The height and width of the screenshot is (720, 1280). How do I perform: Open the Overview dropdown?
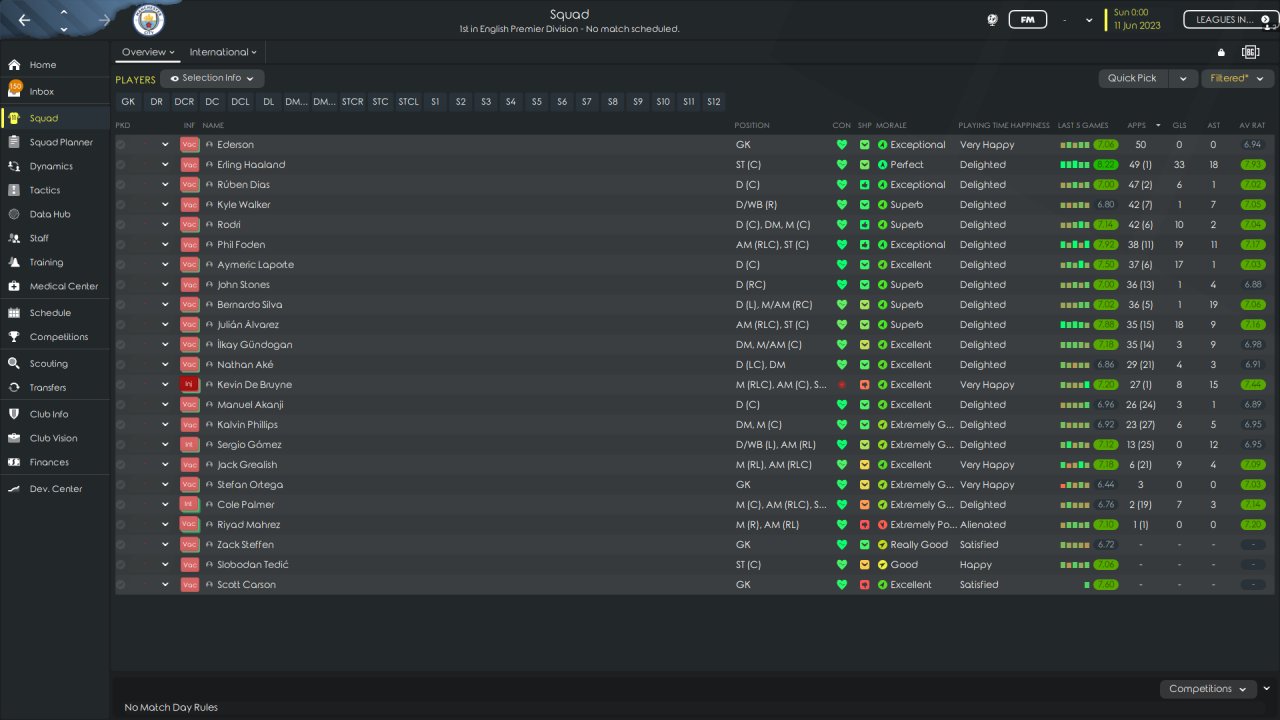[148, 52]
